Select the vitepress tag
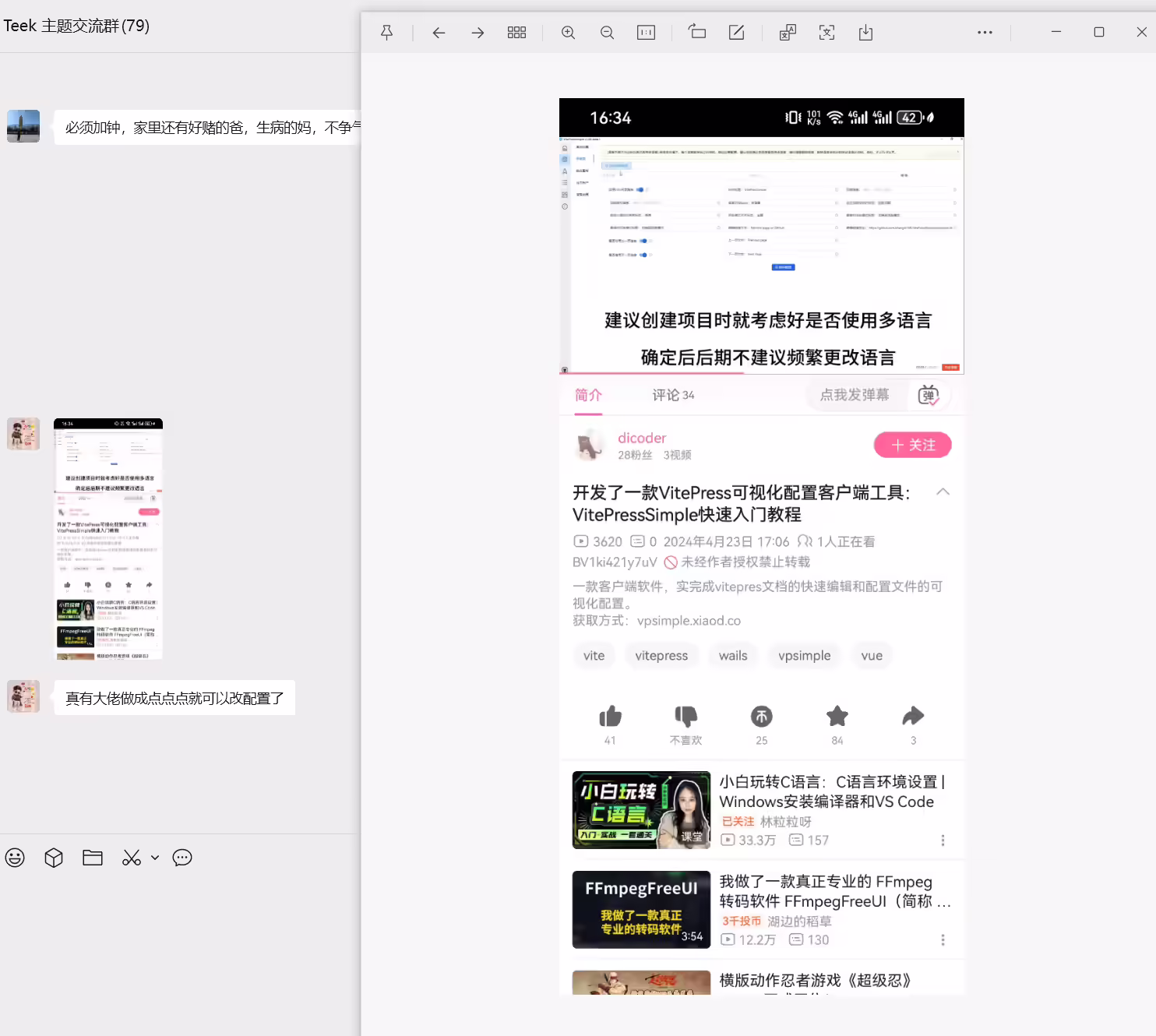The width and height of the screenshot is (1156, 1036). [661, 656]
